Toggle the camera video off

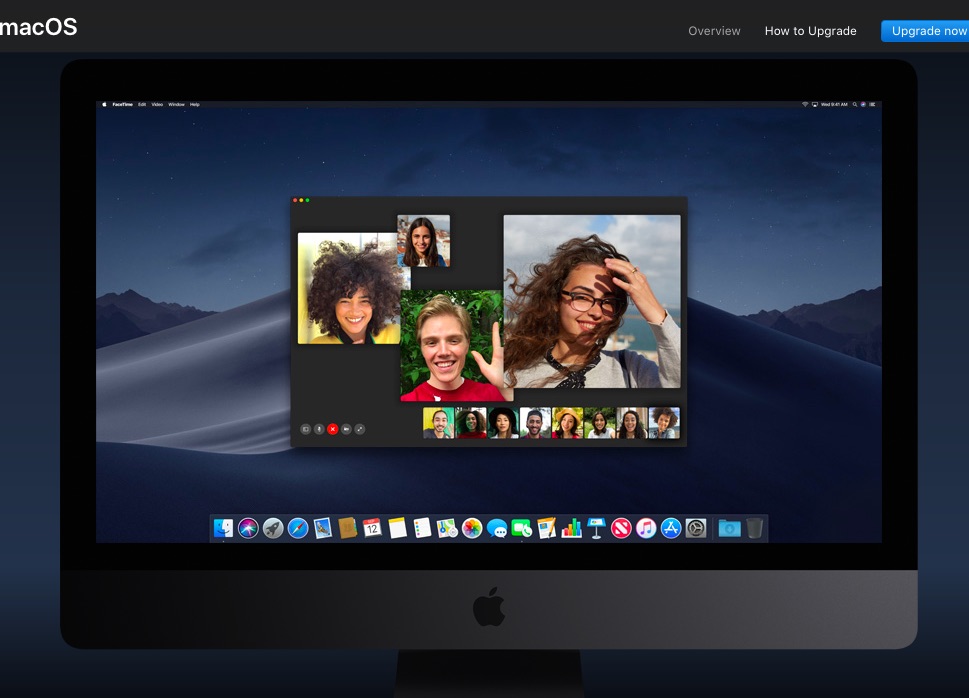point(346,429)
